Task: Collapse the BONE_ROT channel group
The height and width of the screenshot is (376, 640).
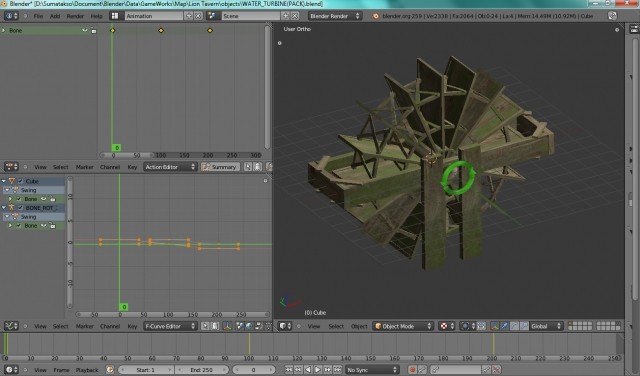Action: [x=4, y=207]
